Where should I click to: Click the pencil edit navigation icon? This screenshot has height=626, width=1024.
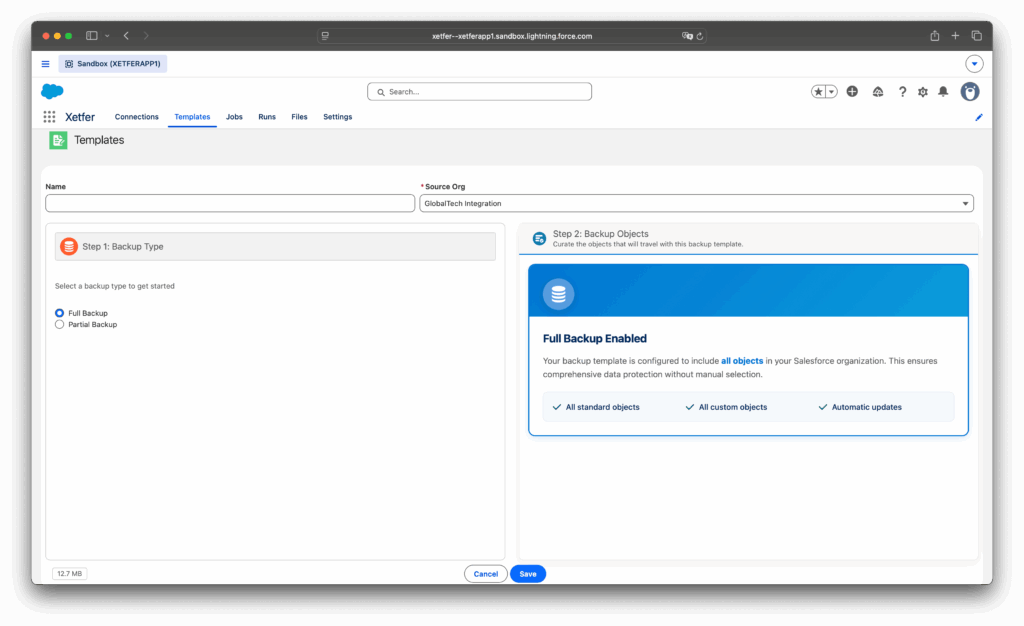(x=978, y=117)
